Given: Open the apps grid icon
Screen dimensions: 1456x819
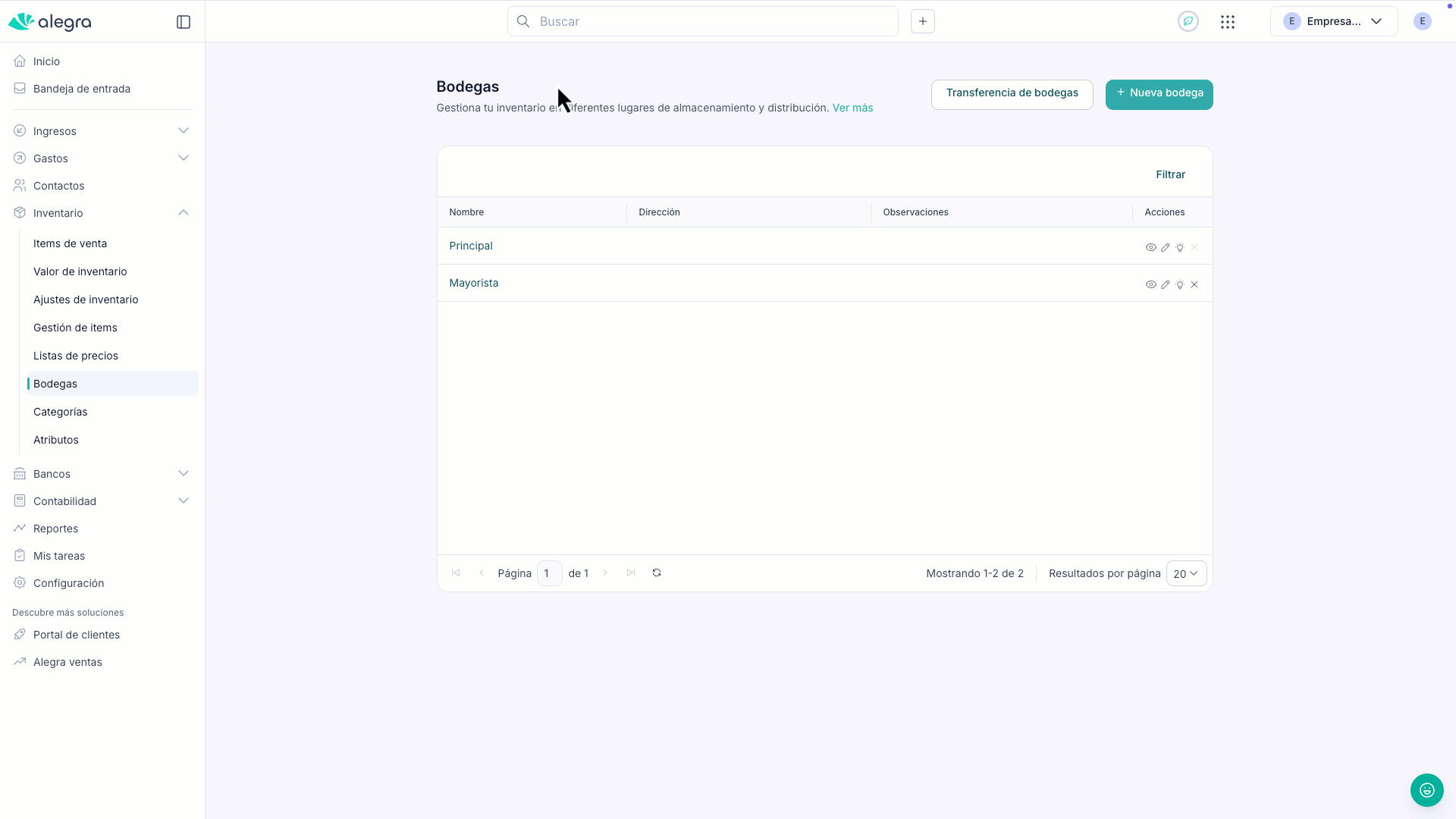Looking at the screenshot, I should click(1228, 22).
